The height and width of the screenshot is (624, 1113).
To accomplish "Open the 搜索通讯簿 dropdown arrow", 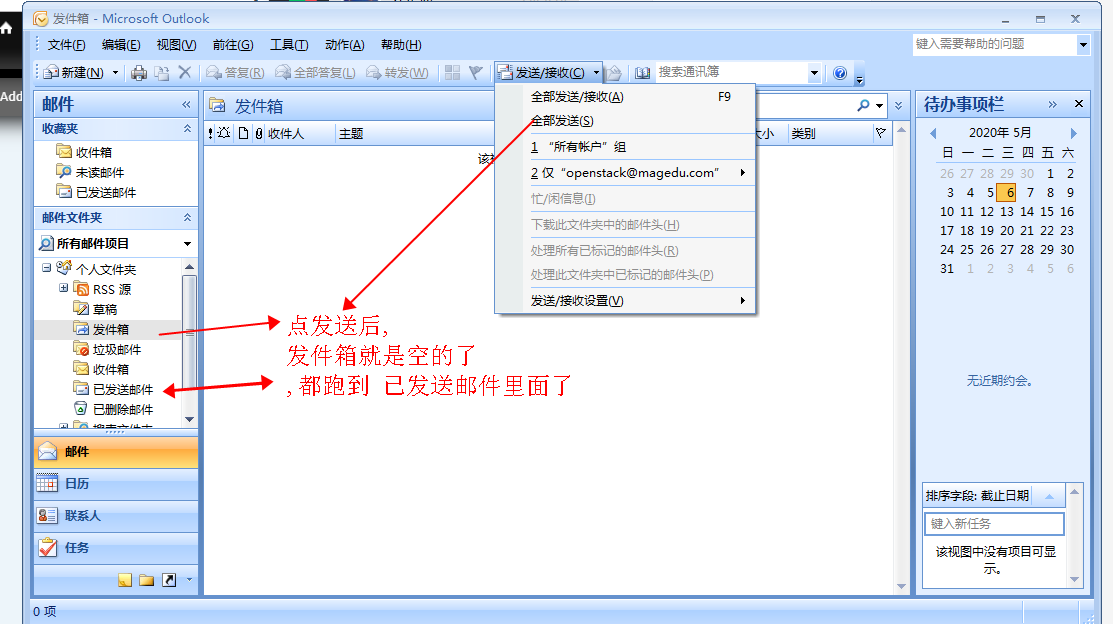I will [x=814, y=72].
